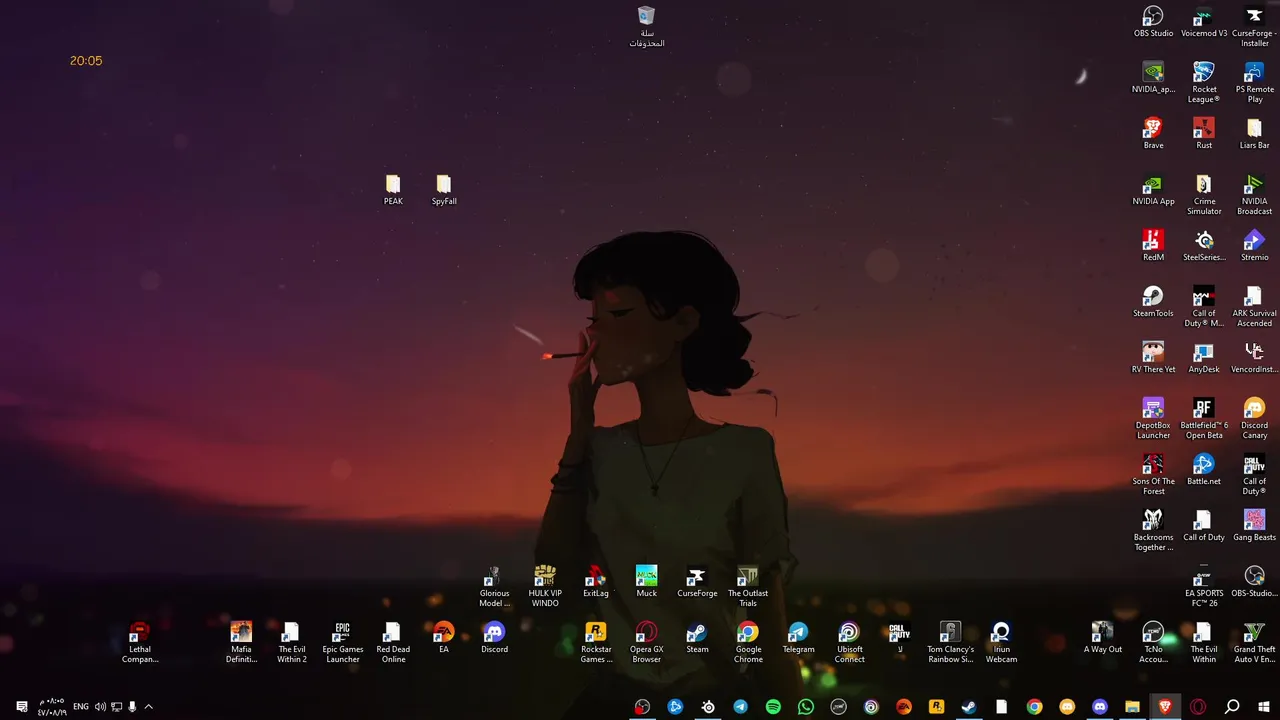1280x720 pixels.
Task: Open the notification center icon
Action: click(x=22, y=707)
